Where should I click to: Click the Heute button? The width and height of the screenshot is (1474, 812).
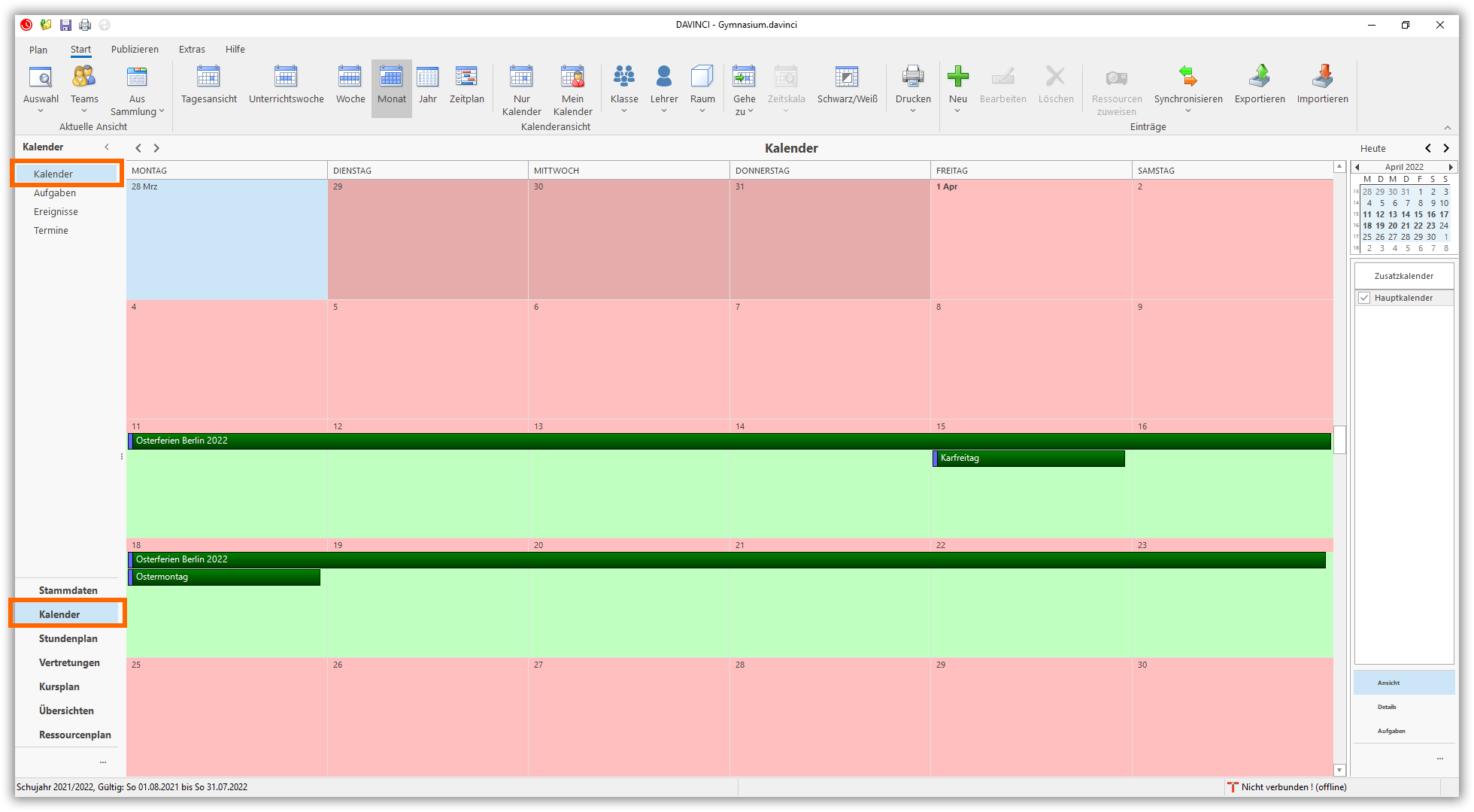[1372, 148]
